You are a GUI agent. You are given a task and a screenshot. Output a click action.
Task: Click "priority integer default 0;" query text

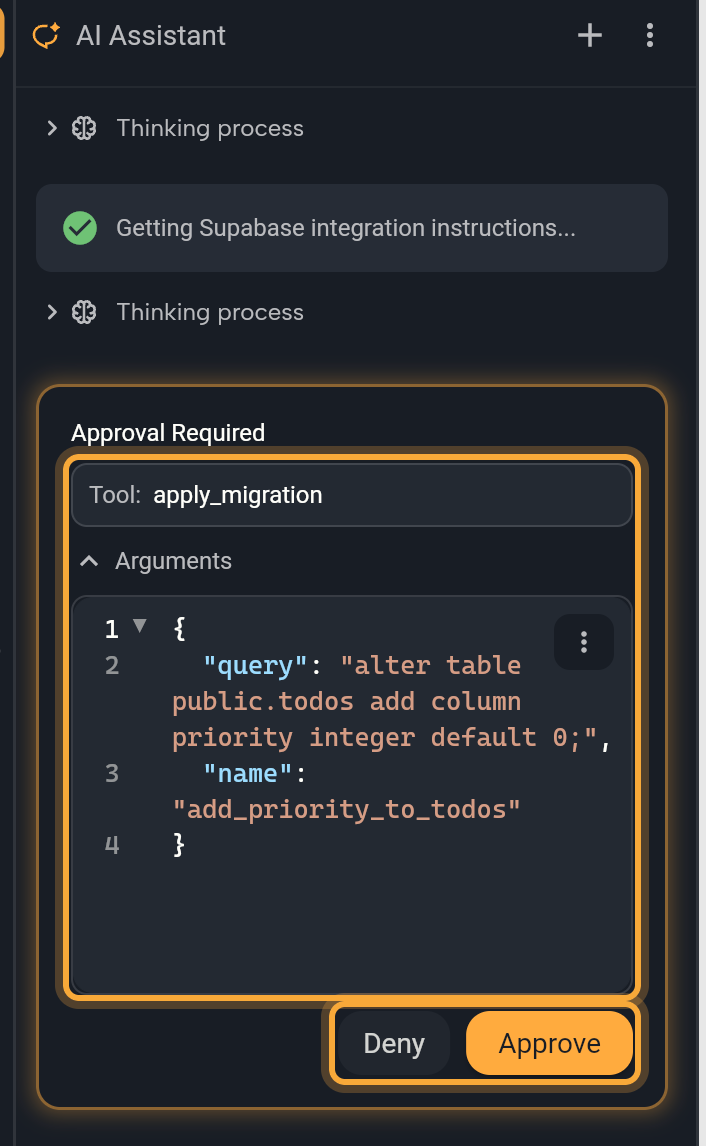384,737
